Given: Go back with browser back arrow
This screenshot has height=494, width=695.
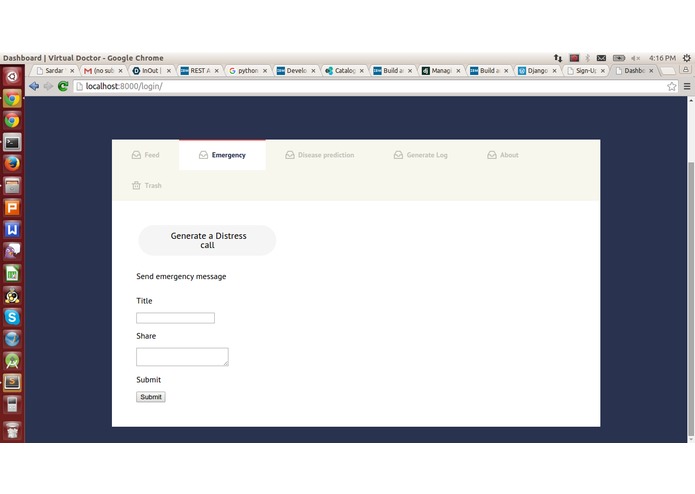Looking at the screenshot, I should (34, 86).
